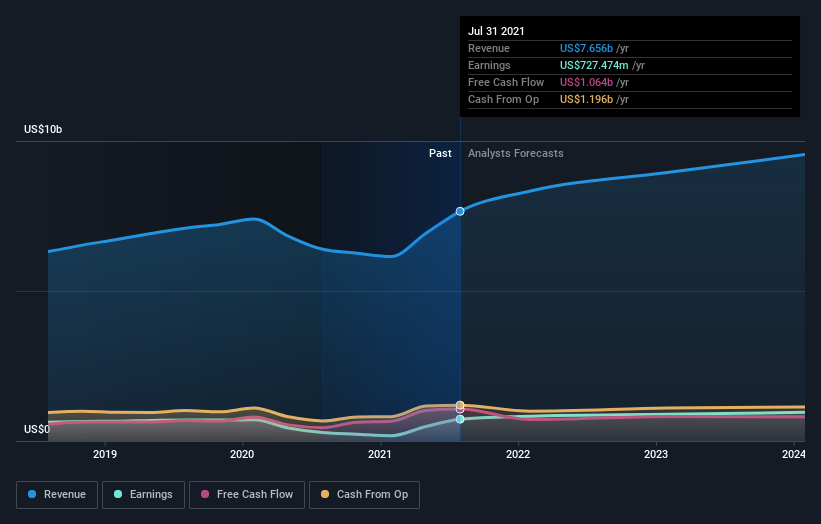Click the 2023 x-axis label
The image size is (821, 524).
click(656, 454)
